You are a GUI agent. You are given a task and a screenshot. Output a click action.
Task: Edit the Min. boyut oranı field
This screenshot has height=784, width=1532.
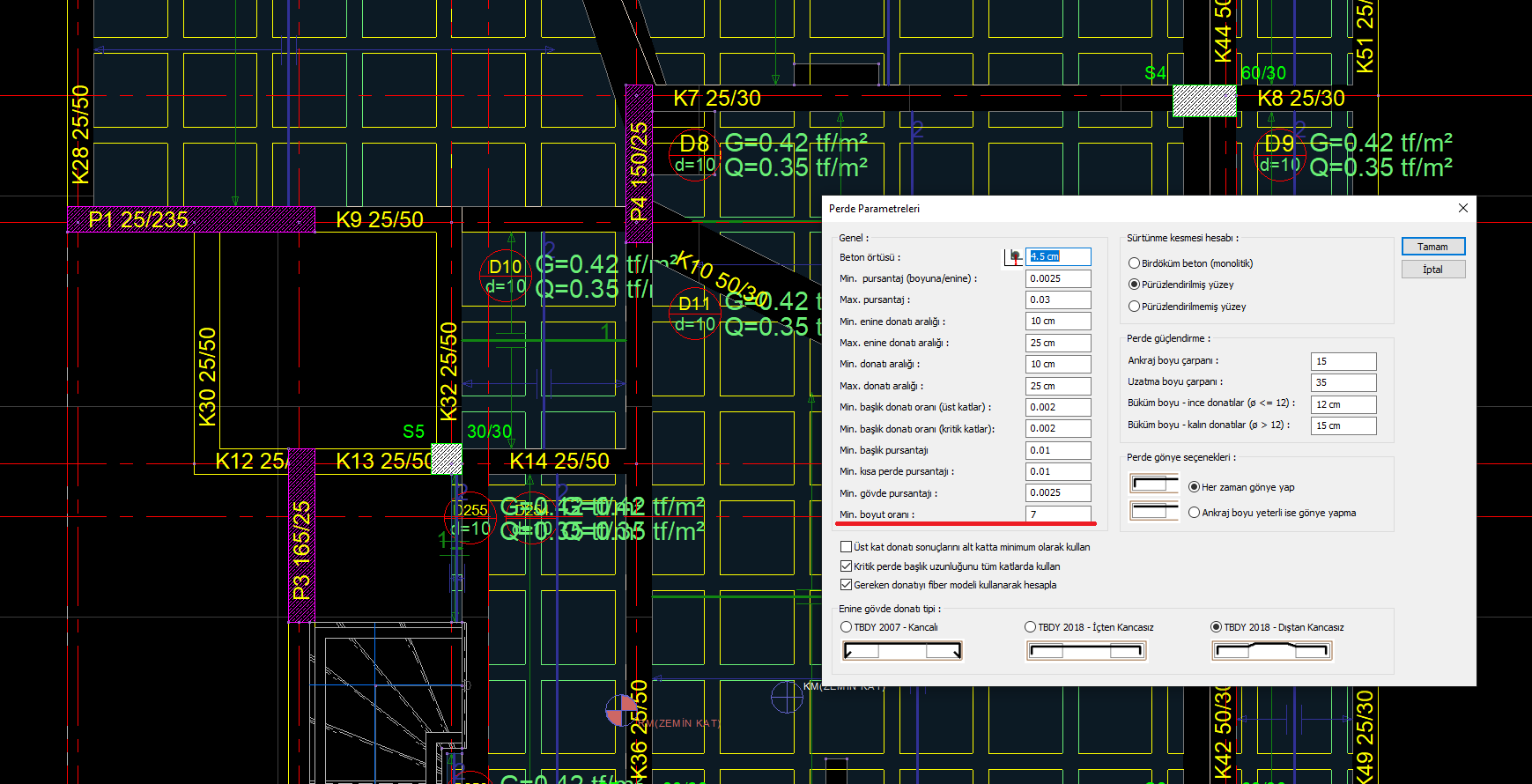1058,514
